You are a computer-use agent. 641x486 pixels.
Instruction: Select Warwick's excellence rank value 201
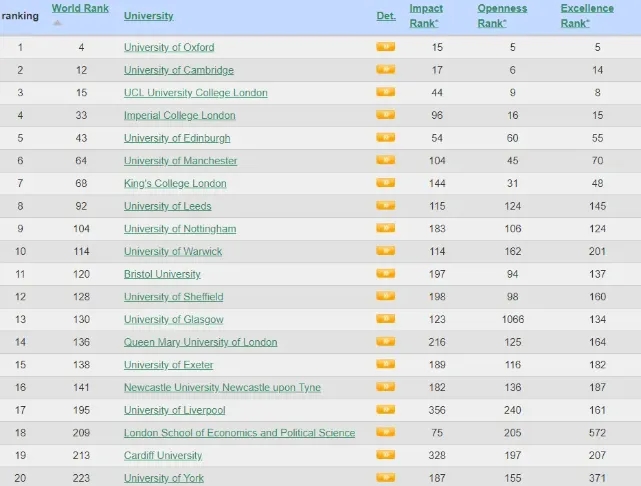click(597, 251)
